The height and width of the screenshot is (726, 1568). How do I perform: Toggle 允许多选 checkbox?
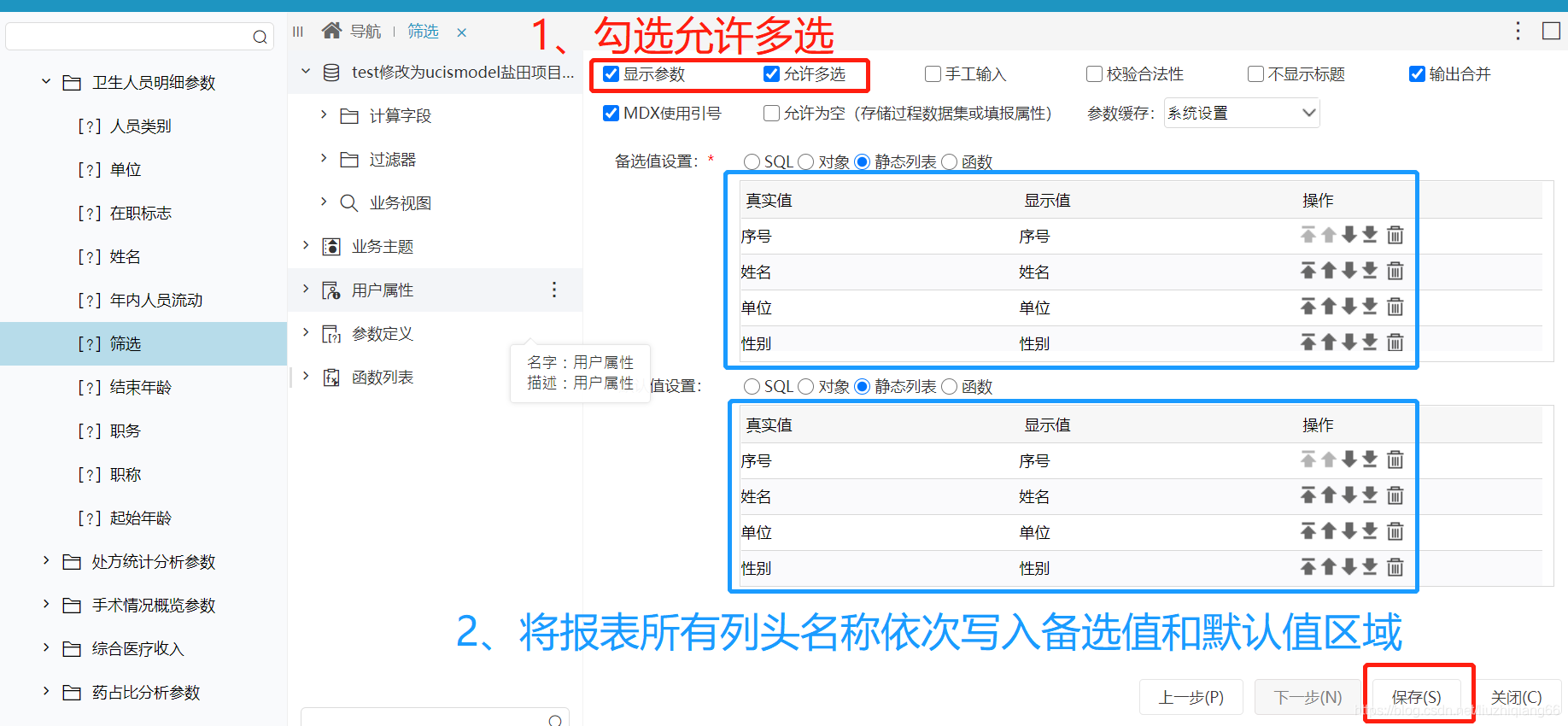[771, 74]
